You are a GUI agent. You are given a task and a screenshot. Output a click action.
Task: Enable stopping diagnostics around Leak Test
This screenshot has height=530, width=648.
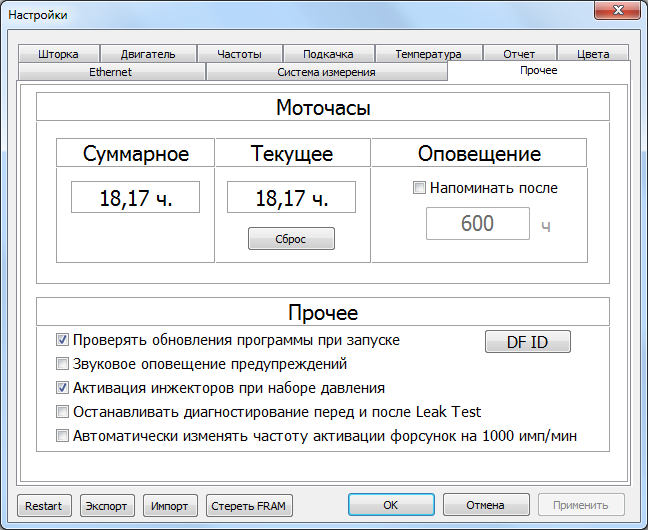coord(62,412)
